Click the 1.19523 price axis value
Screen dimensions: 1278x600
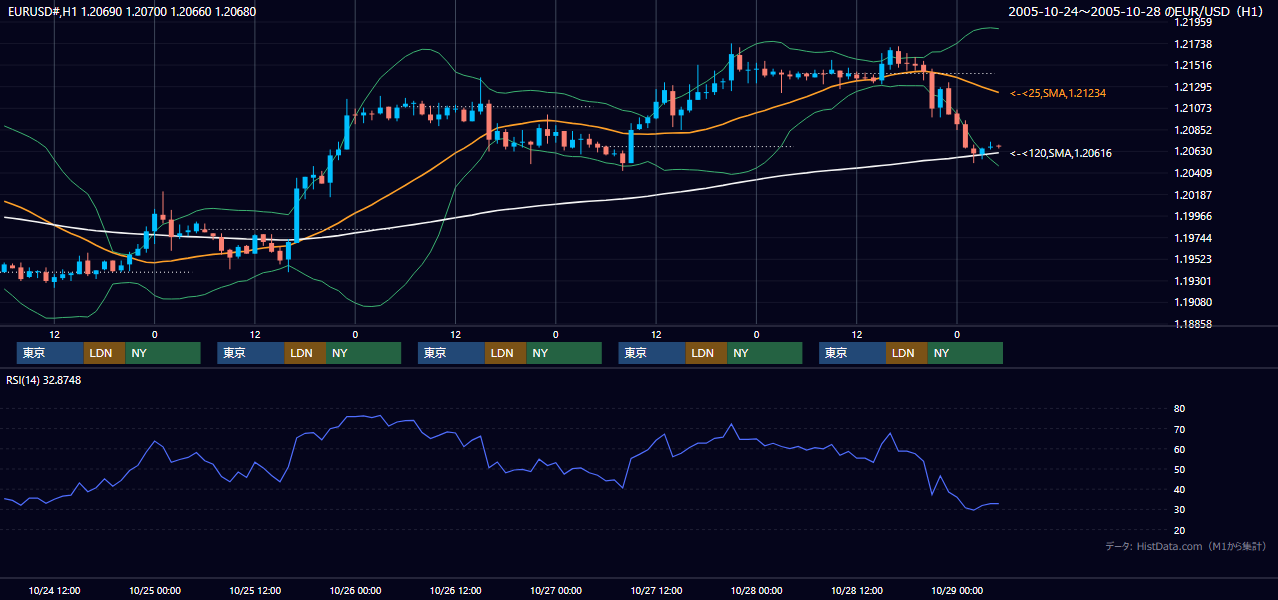1194,259
